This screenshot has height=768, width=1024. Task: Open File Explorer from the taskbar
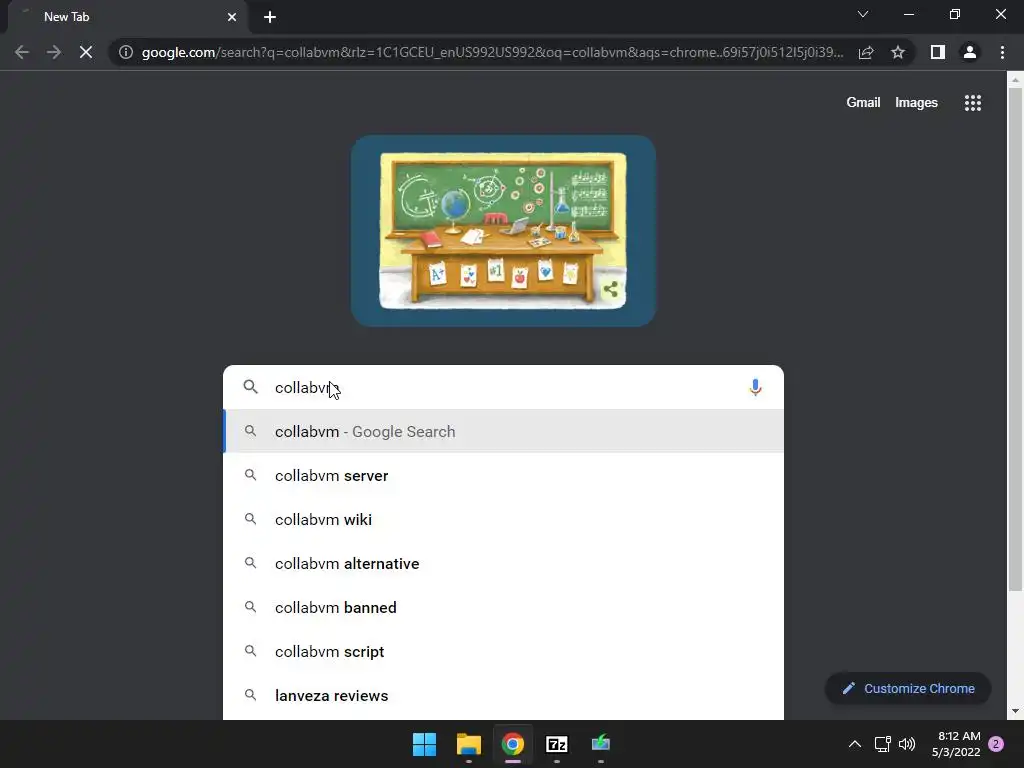(x=469, y=744)
